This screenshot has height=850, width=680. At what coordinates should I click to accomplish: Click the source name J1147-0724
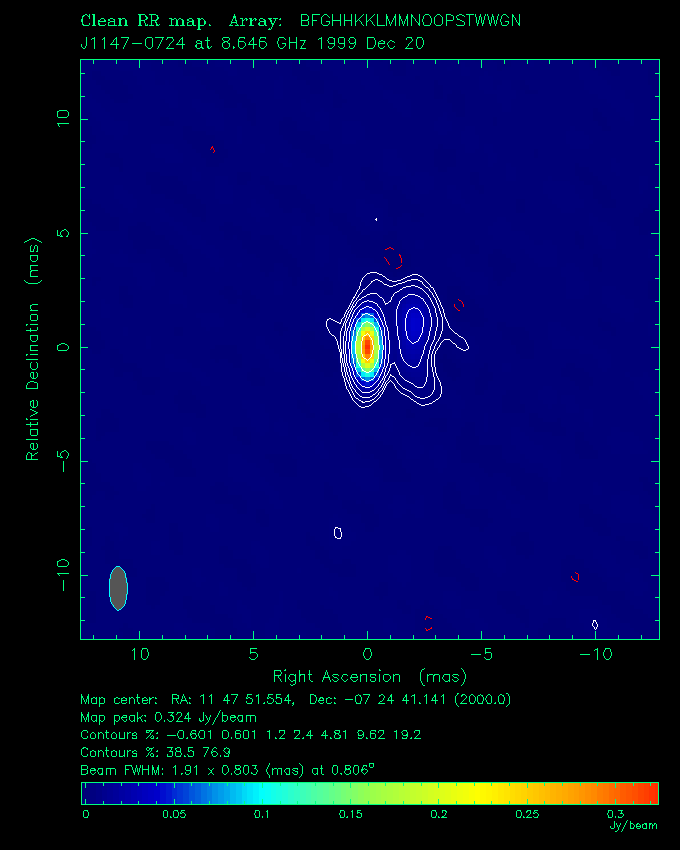(x=133, y=43)
